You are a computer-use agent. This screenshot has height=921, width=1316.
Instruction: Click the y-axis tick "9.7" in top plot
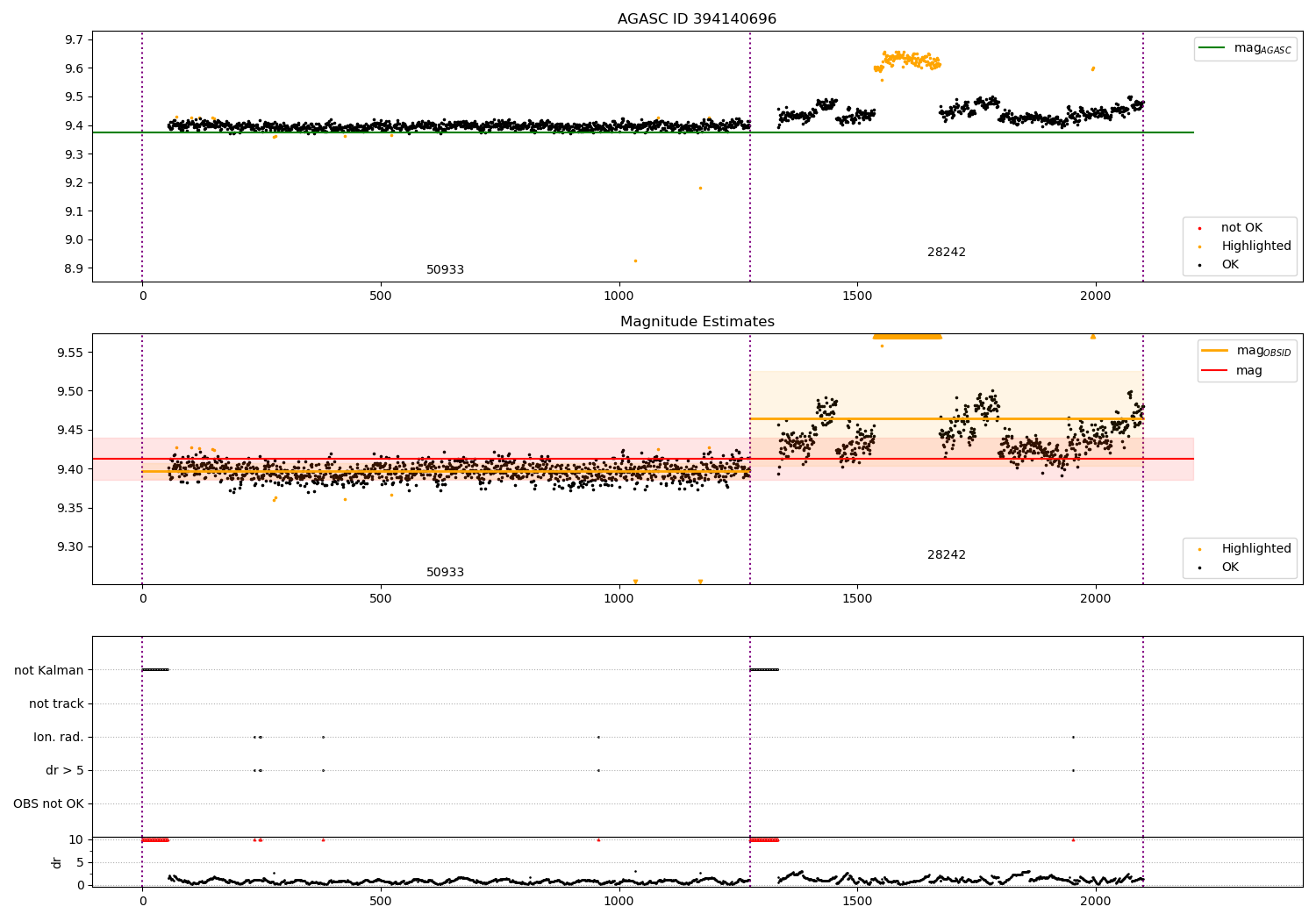(x=75, y=39)
